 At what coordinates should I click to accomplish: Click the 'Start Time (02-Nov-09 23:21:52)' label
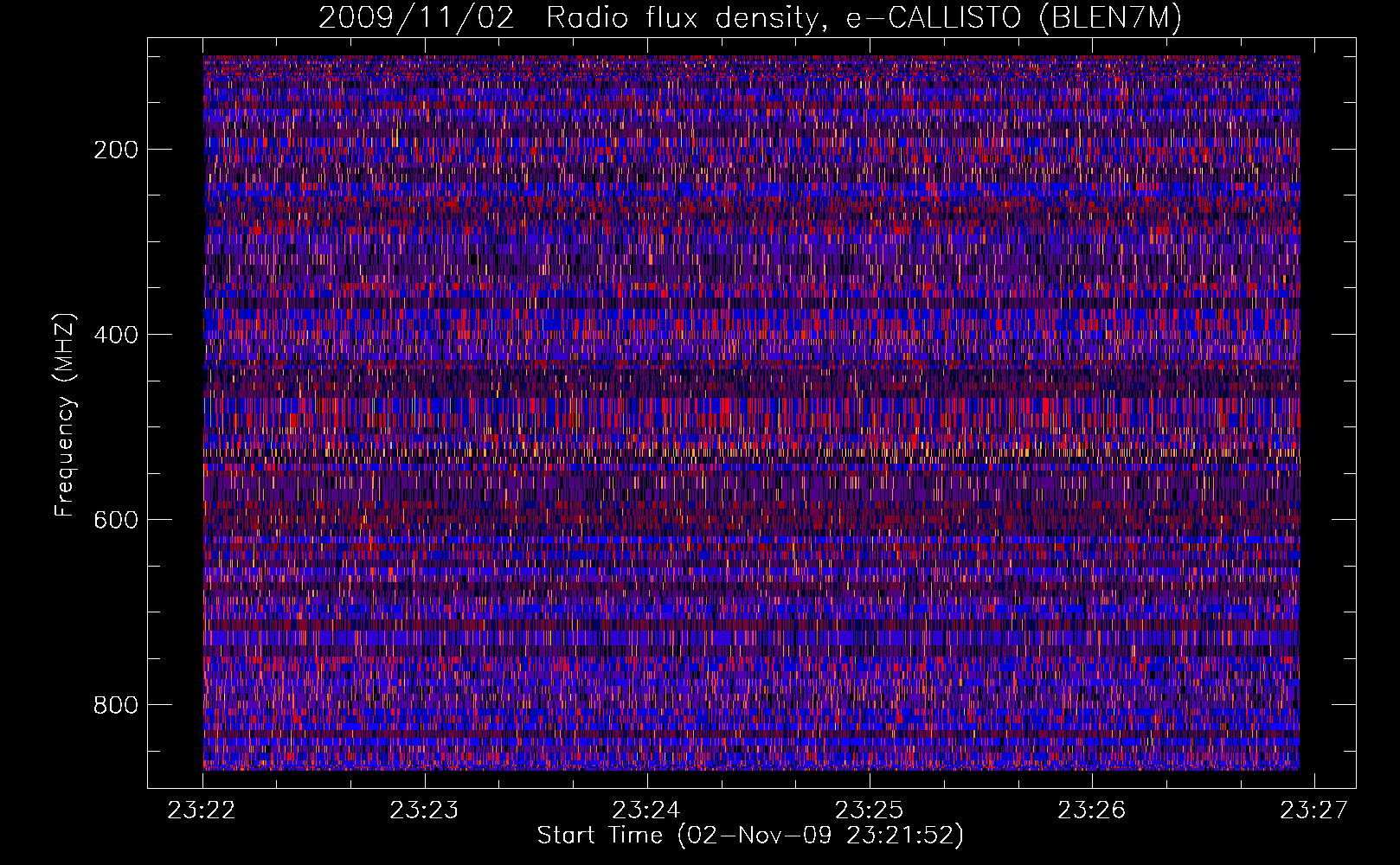750,836
